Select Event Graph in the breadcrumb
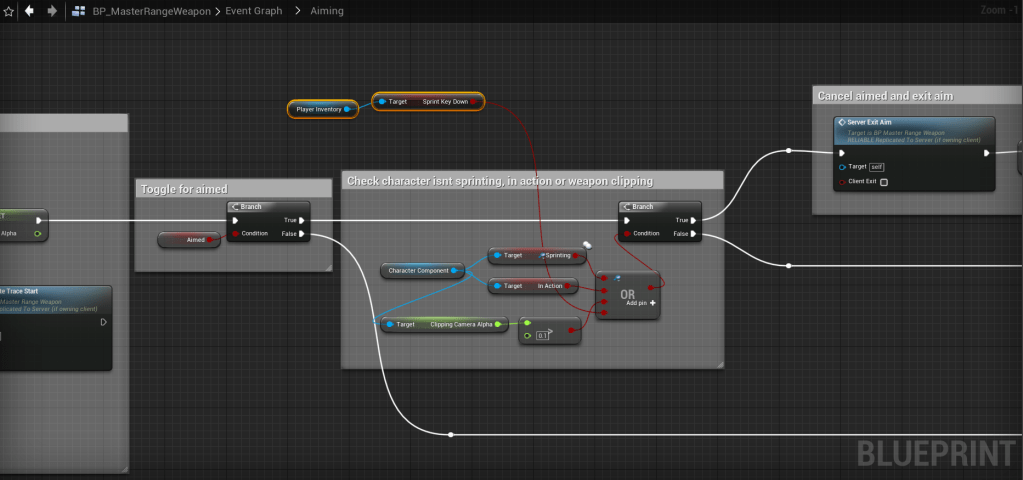Image resolution: width=1023 pixels, height=480 pixels. (x=256, y=11)
